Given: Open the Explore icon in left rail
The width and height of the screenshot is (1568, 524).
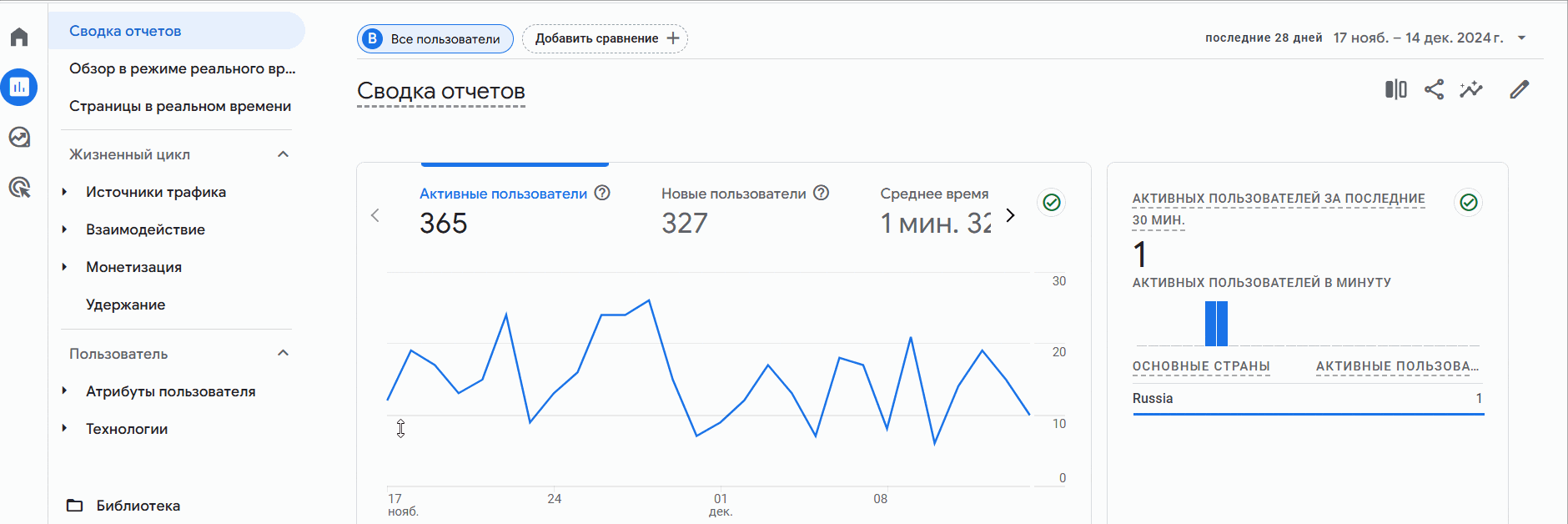Looking at the screenshot, I should coord(19,137).
